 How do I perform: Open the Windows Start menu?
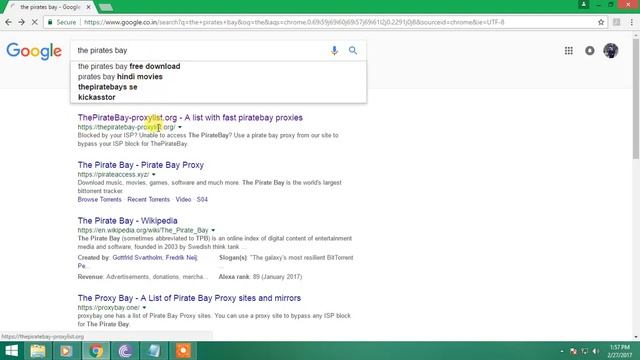click(11, 351)
